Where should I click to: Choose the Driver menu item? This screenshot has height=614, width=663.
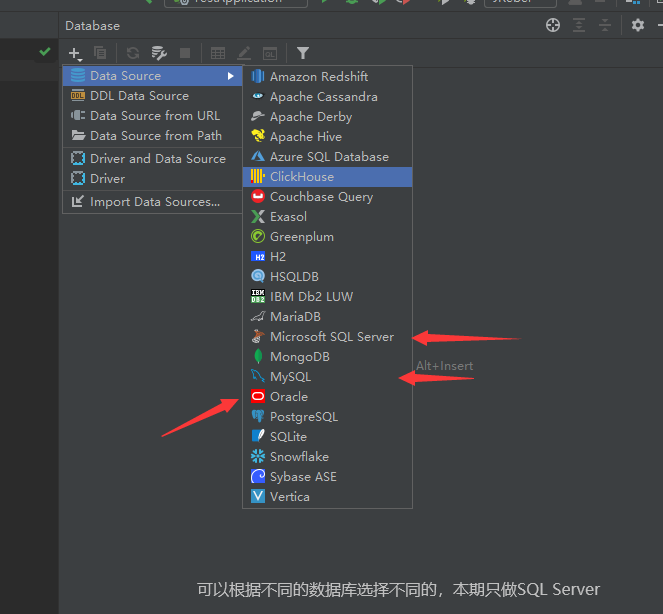tap(152, 178)
